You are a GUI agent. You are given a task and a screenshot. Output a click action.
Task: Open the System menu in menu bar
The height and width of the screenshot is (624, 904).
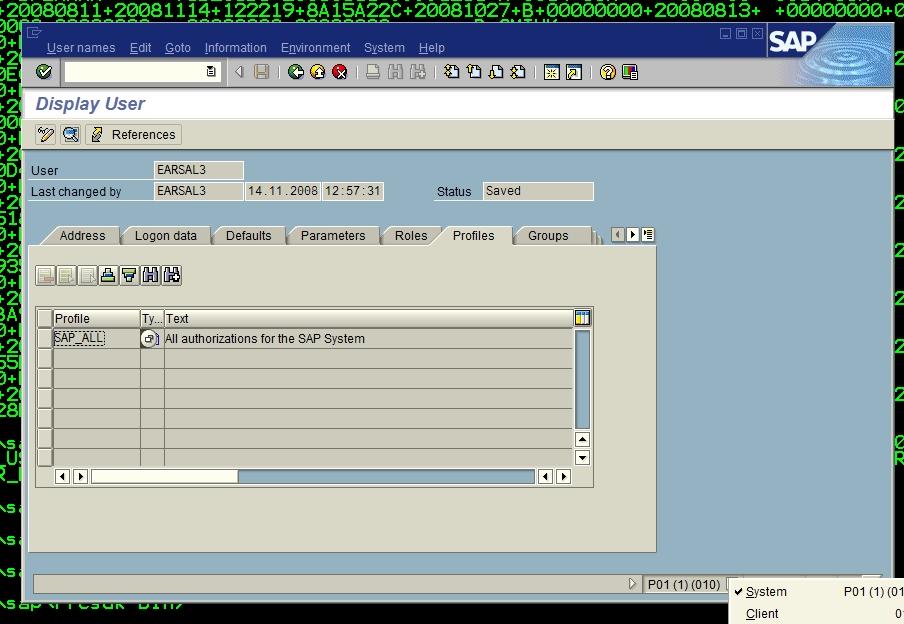[x=384, y=48]
